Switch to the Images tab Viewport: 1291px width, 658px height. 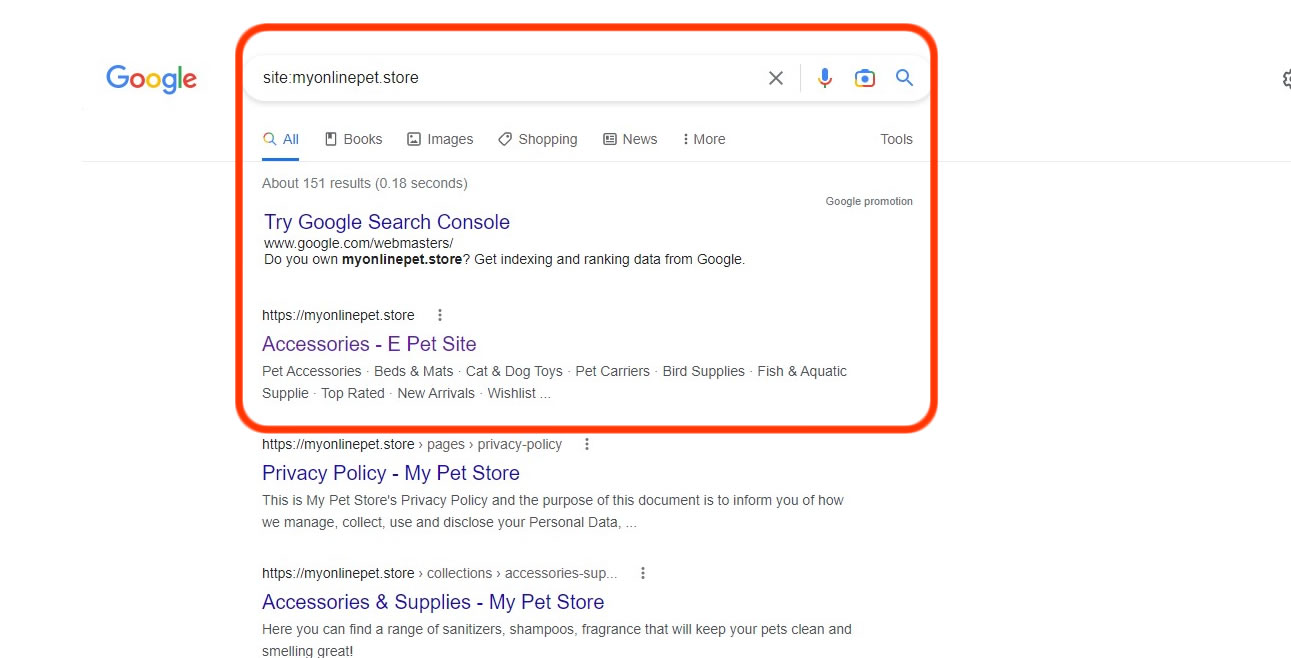point(440,139)
